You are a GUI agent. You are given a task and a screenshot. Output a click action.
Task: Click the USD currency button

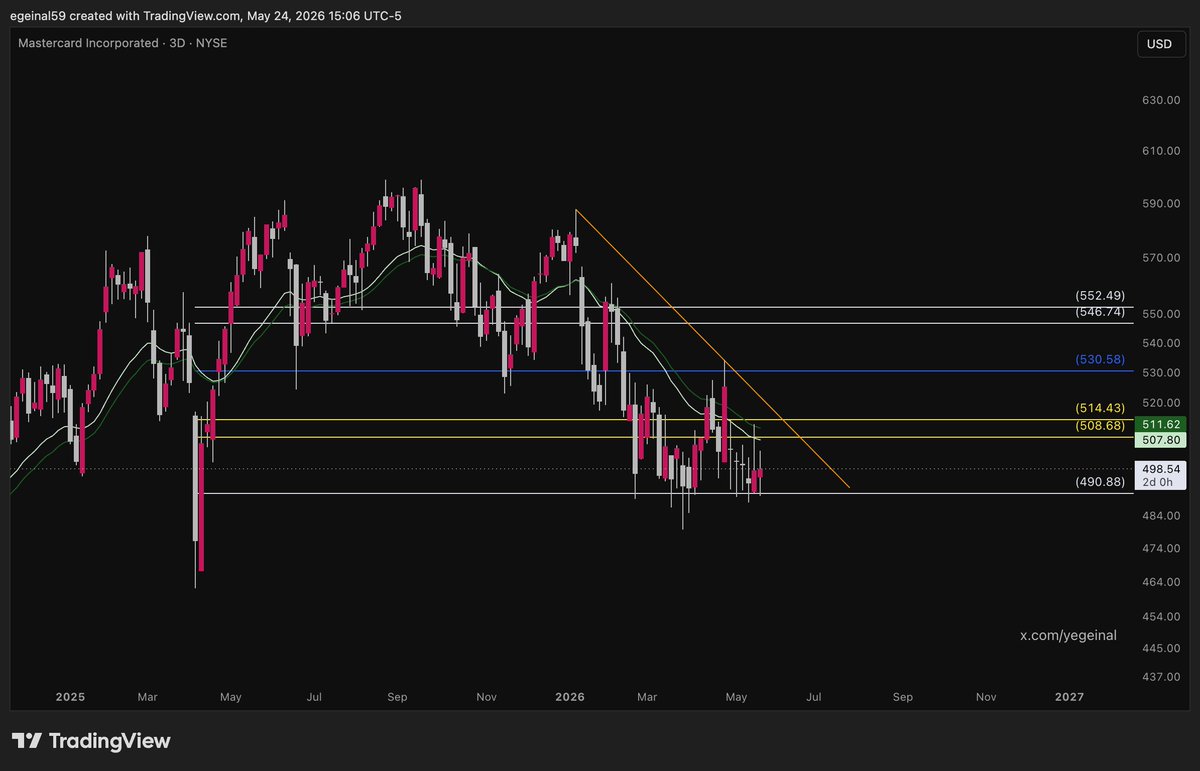coord(1159,44)
